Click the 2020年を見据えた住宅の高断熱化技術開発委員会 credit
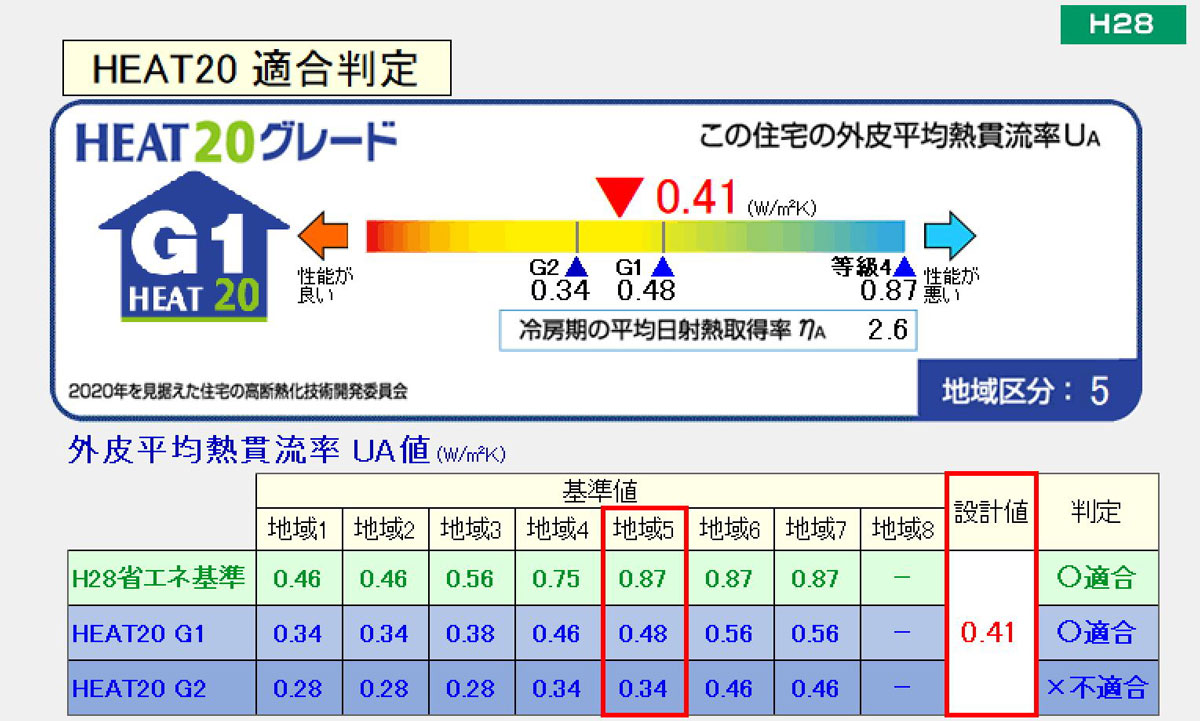Screen dimensions: 1200x721 pyautogui.click(x=238, y=390)
